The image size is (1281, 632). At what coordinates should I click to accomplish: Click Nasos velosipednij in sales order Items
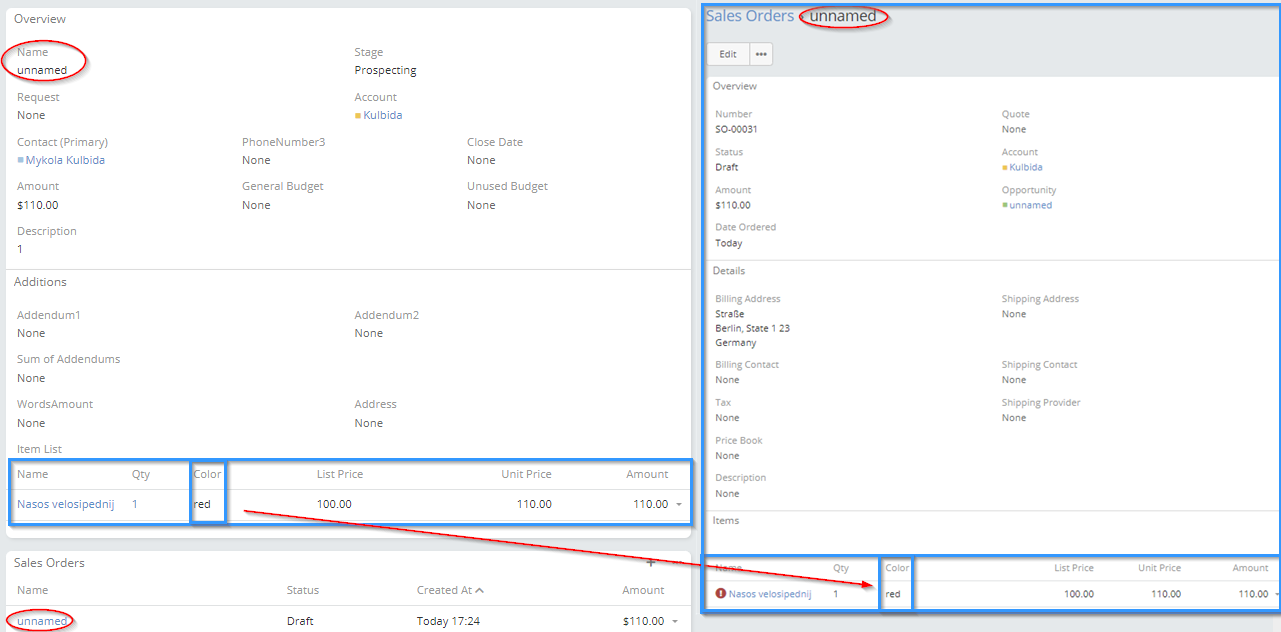tap(769, 594)
